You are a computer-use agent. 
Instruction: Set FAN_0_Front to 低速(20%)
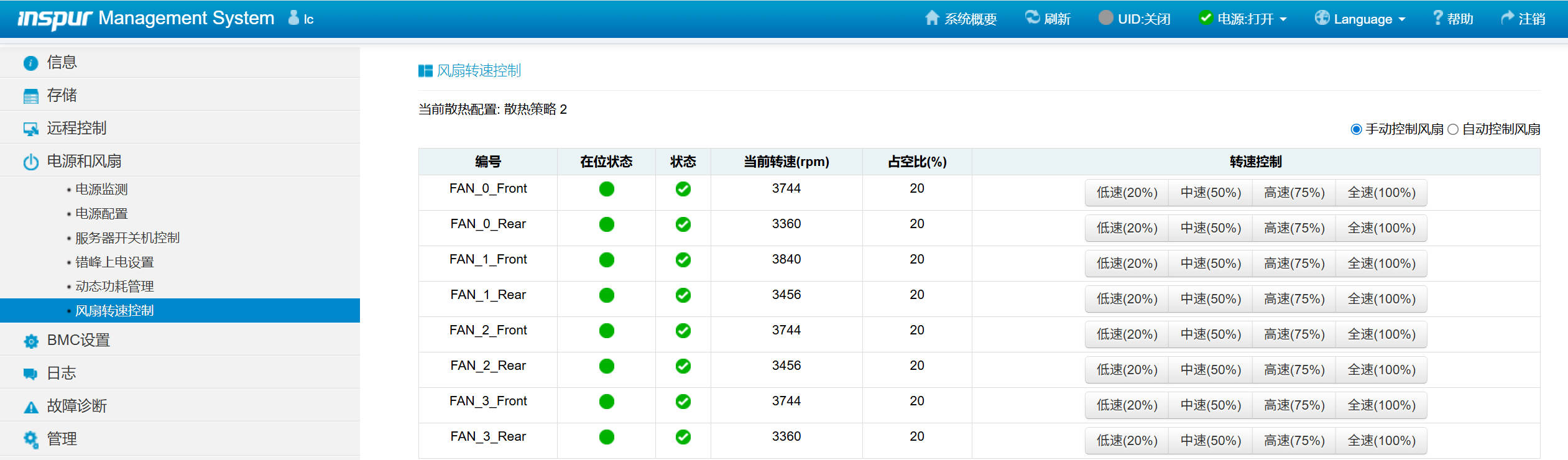tap(1127, 193)
